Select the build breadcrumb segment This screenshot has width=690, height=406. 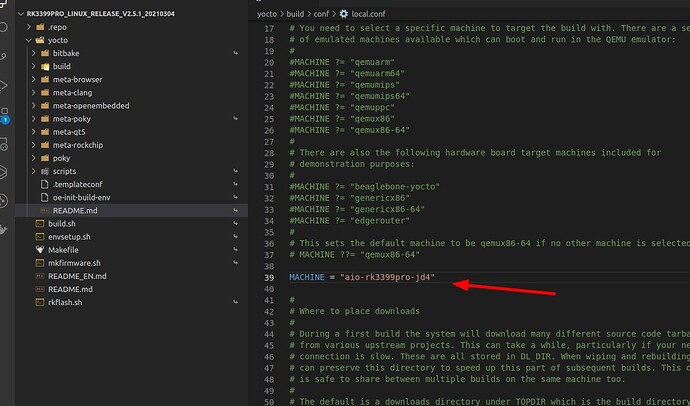point(295,14)
